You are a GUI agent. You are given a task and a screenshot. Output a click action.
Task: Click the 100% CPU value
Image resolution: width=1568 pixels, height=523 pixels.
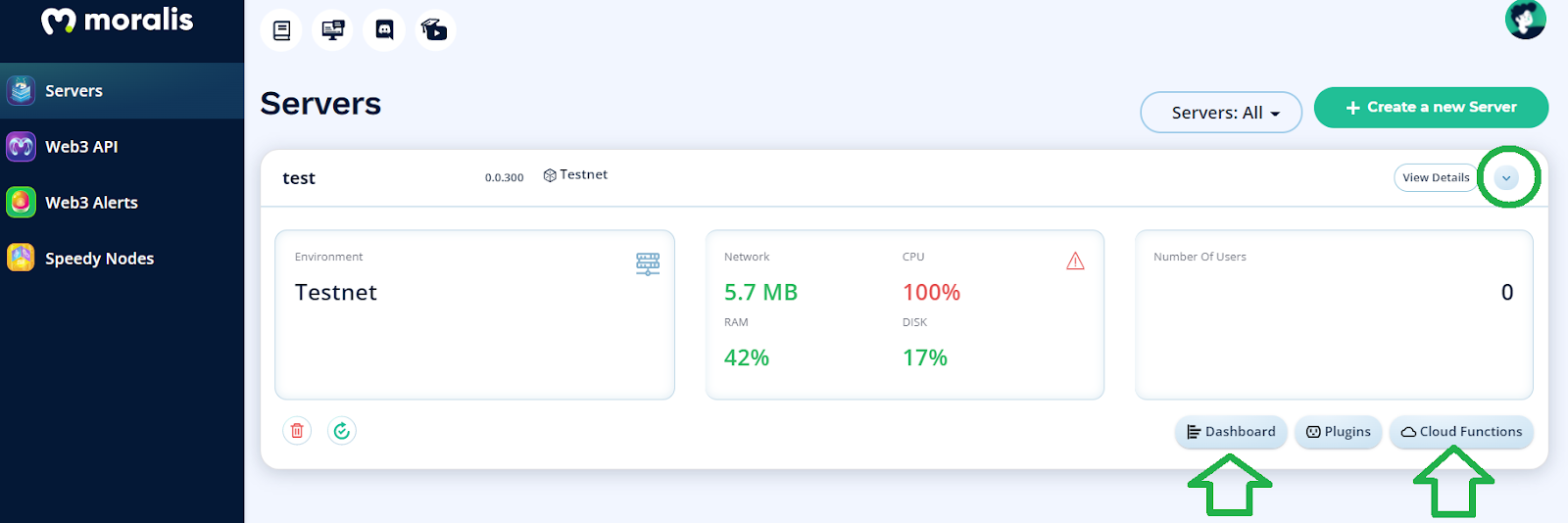pos(931,292)
